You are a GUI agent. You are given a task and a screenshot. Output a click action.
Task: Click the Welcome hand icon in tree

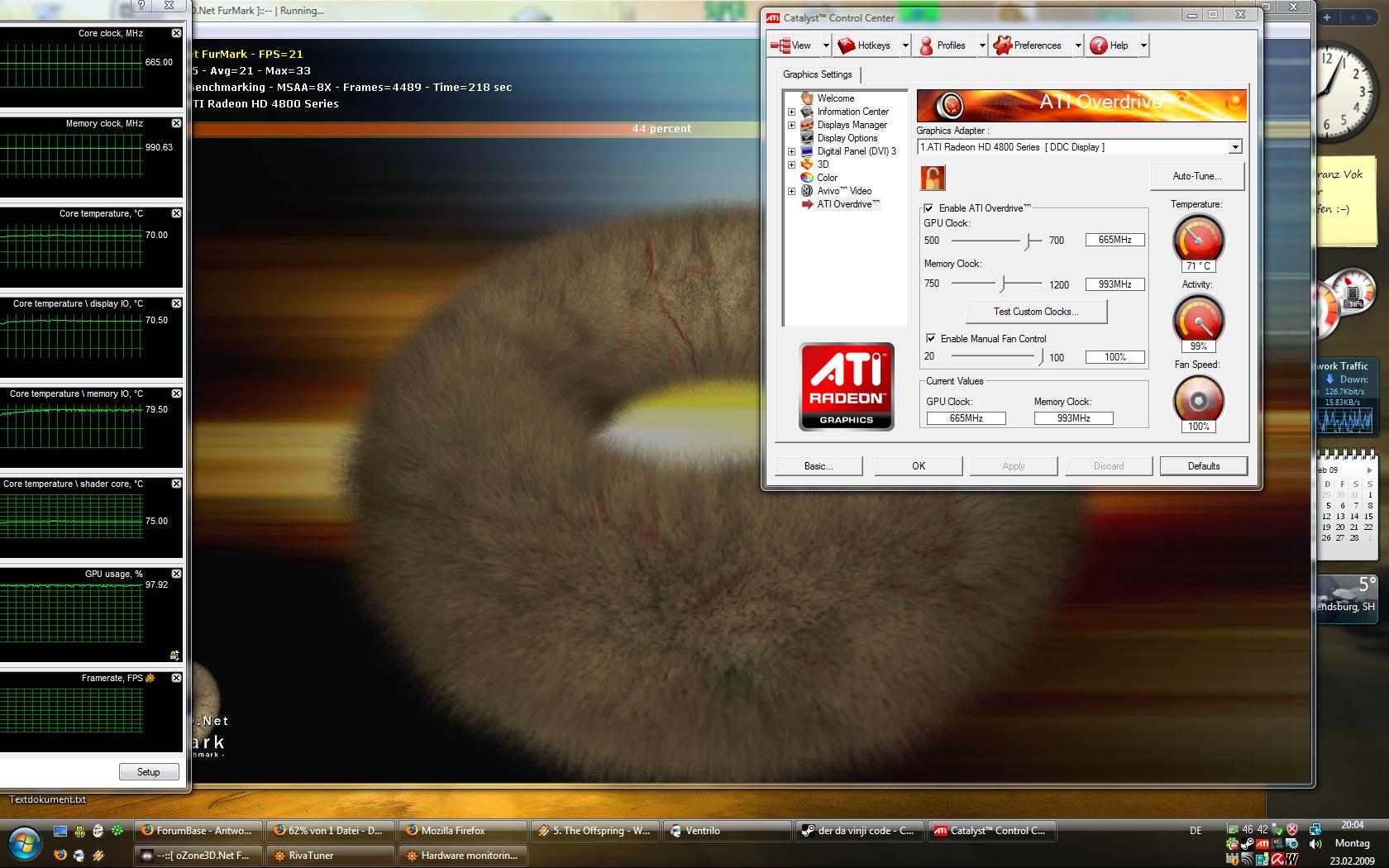coord(807,98)
